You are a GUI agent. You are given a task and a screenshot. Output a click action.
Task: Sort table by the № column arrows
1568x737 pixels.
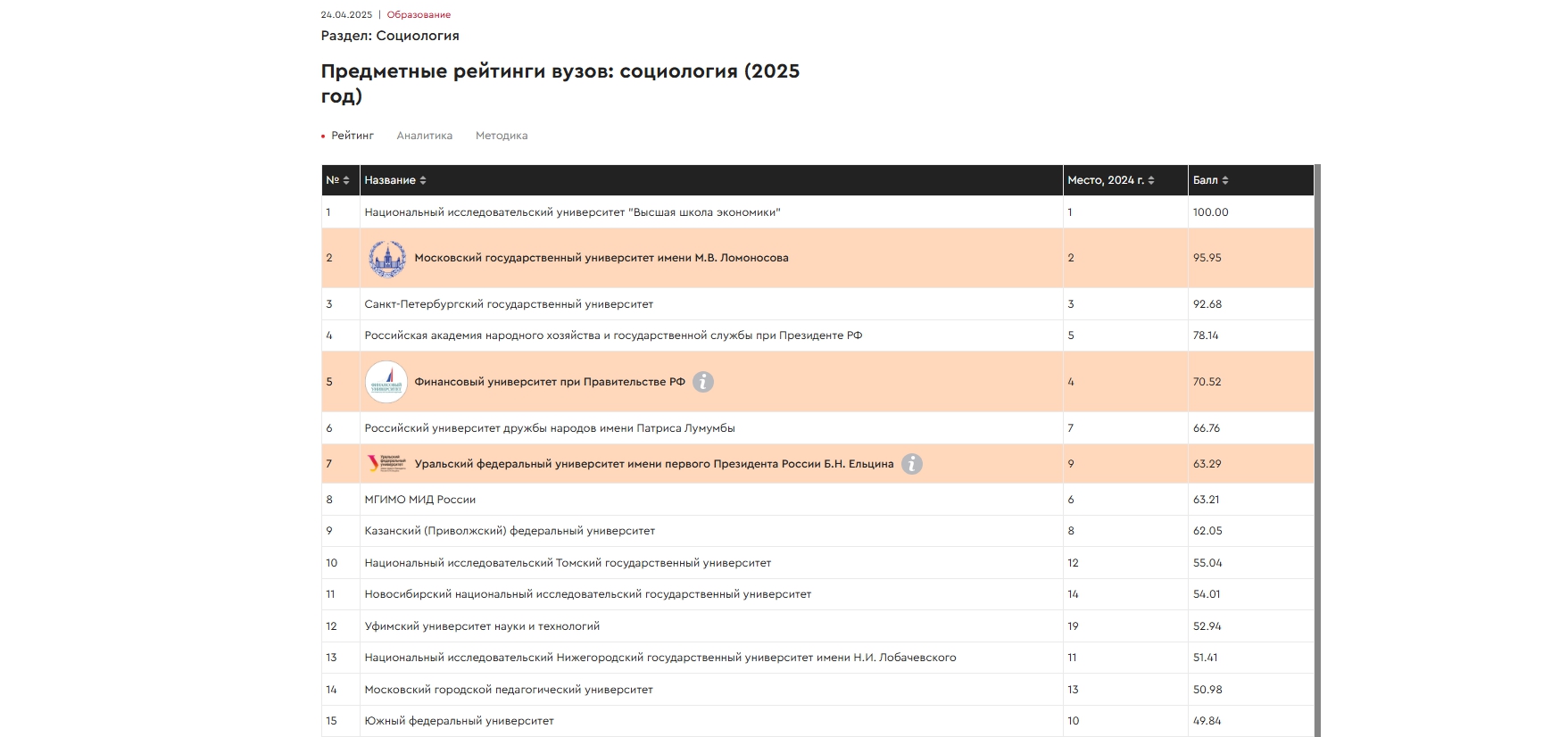(x=346, y=180)
